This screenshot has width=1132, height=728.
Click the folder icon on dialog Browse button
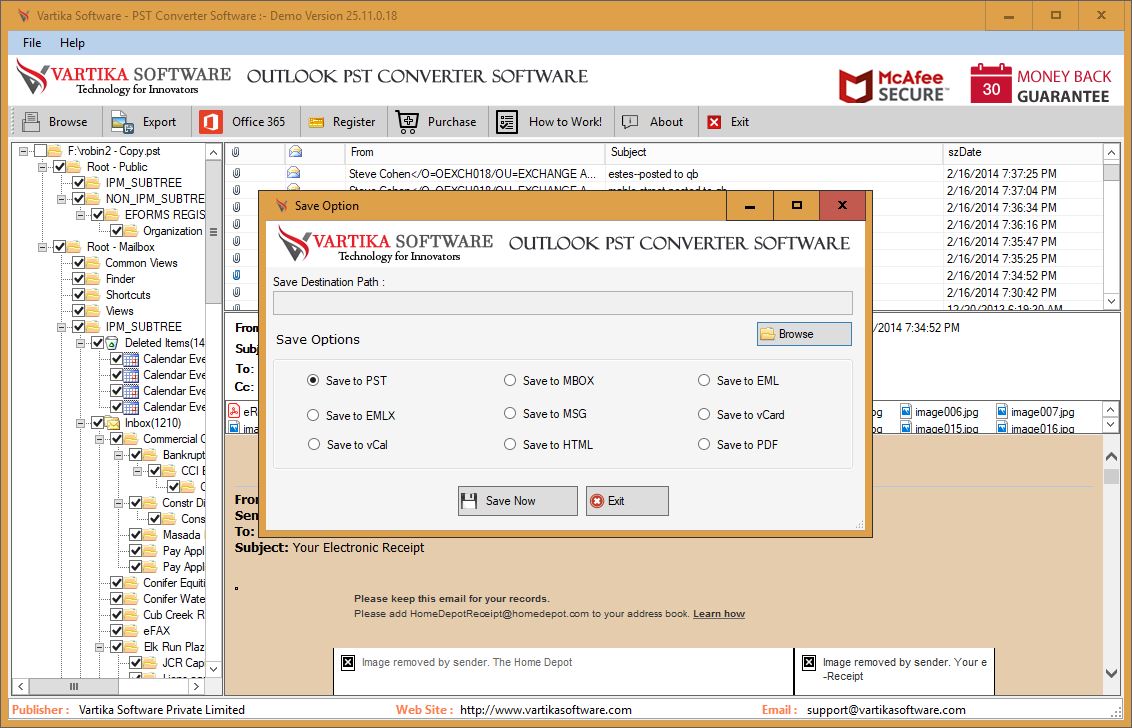(767, 334)
